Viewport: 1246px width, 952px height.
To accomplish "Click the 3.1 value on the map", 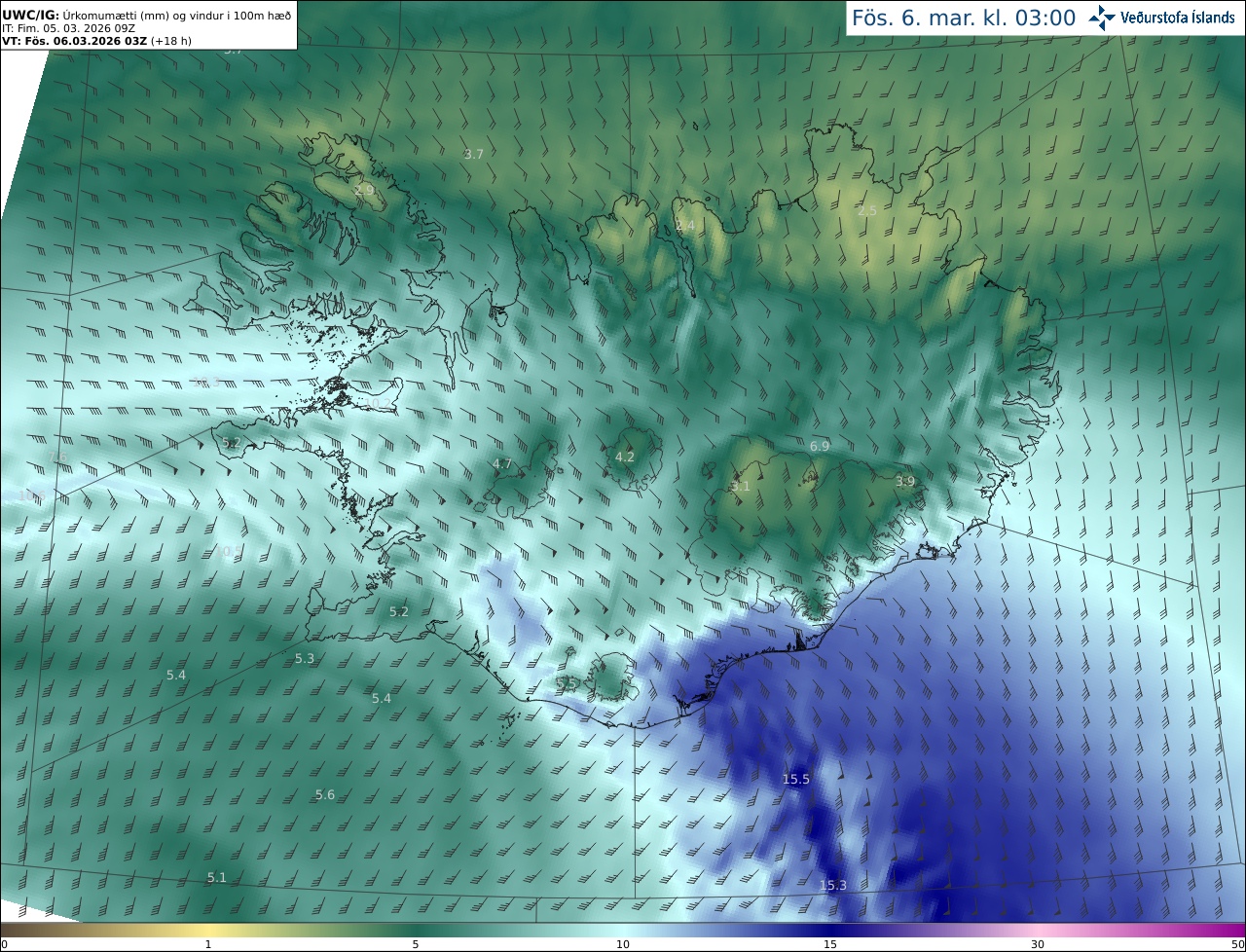I will 741,486.
